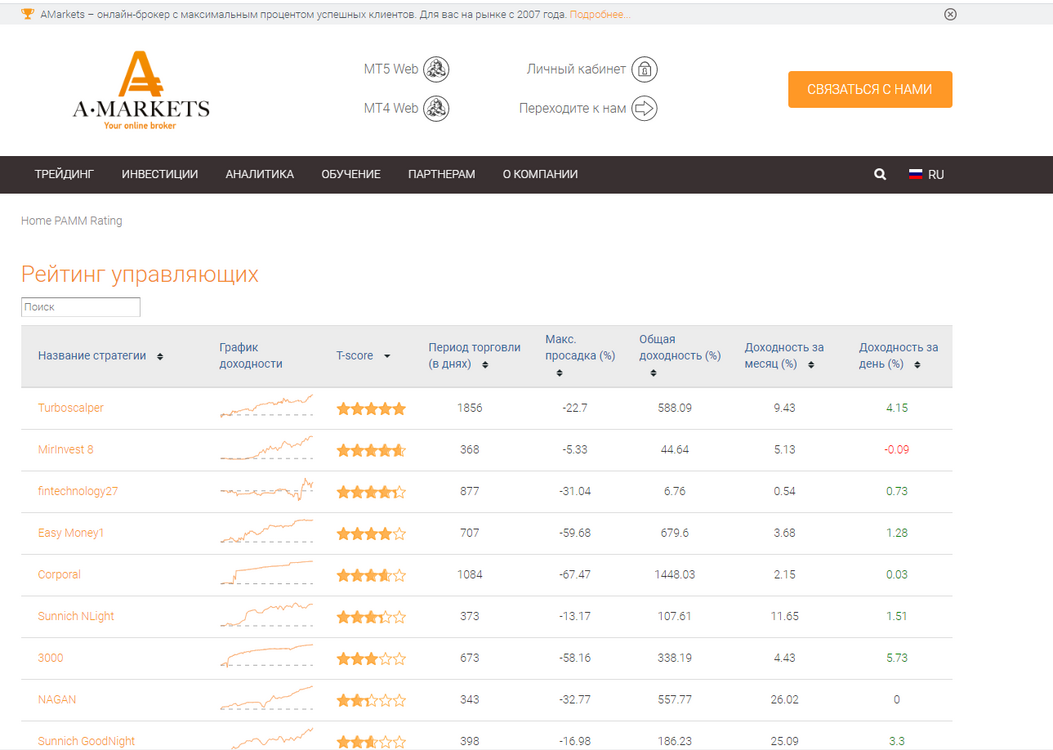Sort by Макс. просадка arrows

click(559, 373)
